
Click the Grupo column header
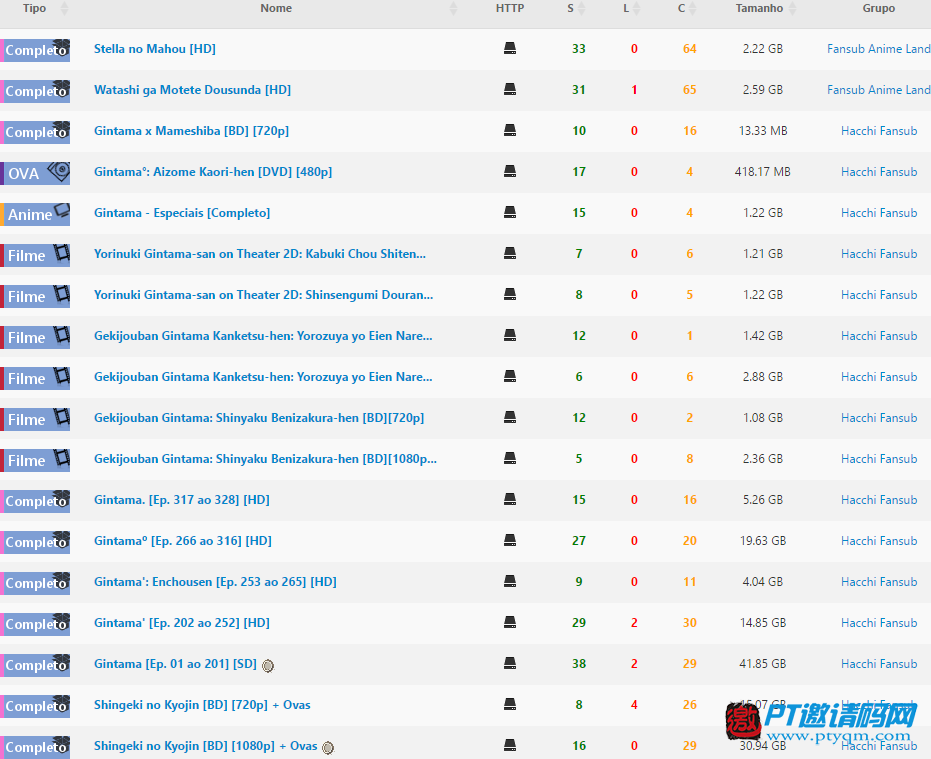[878, 8]
